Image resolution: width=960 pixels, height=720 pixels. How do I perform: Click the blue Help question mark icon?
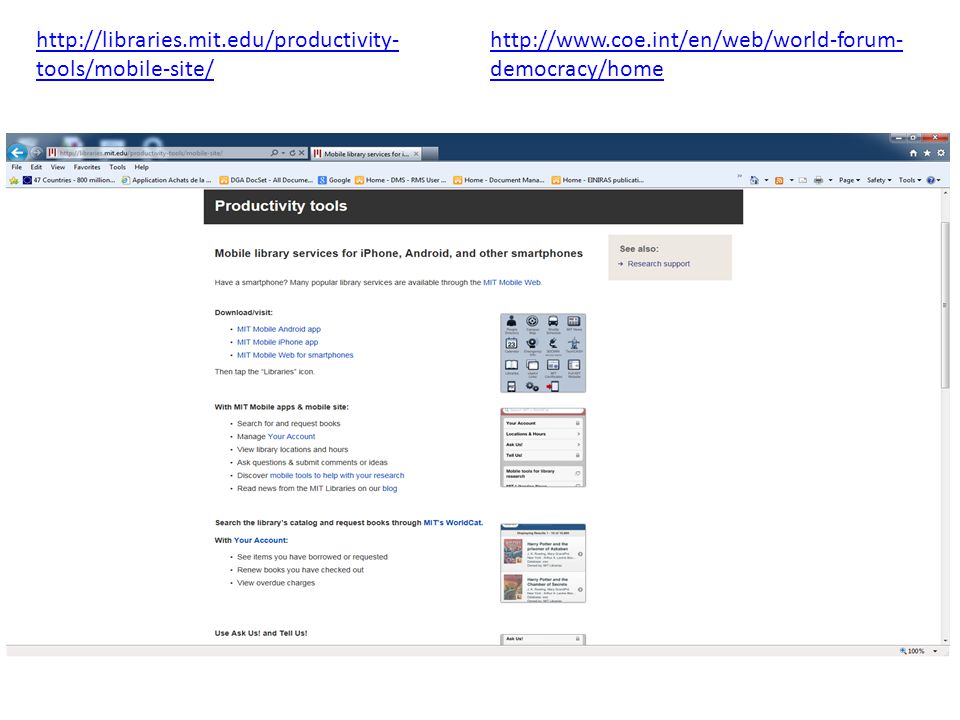[931, 180]
